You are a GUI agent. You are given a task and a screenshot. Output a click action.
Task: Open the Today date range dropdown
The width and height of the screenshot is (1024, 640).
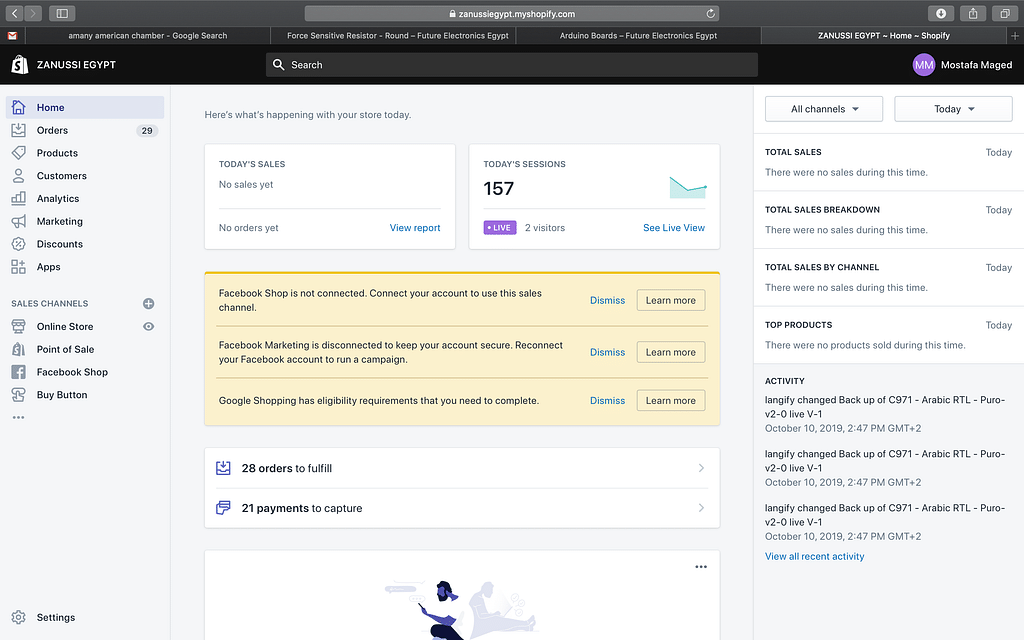[953, 109]
